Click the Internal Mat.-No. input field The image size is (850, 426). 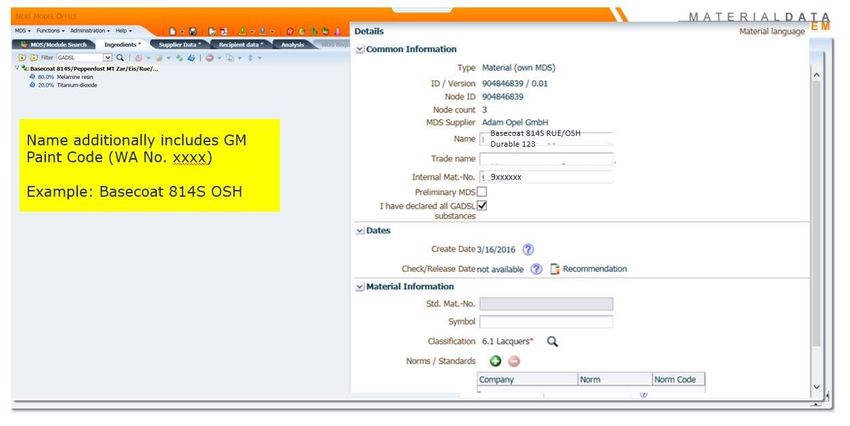tap(546, 177)
